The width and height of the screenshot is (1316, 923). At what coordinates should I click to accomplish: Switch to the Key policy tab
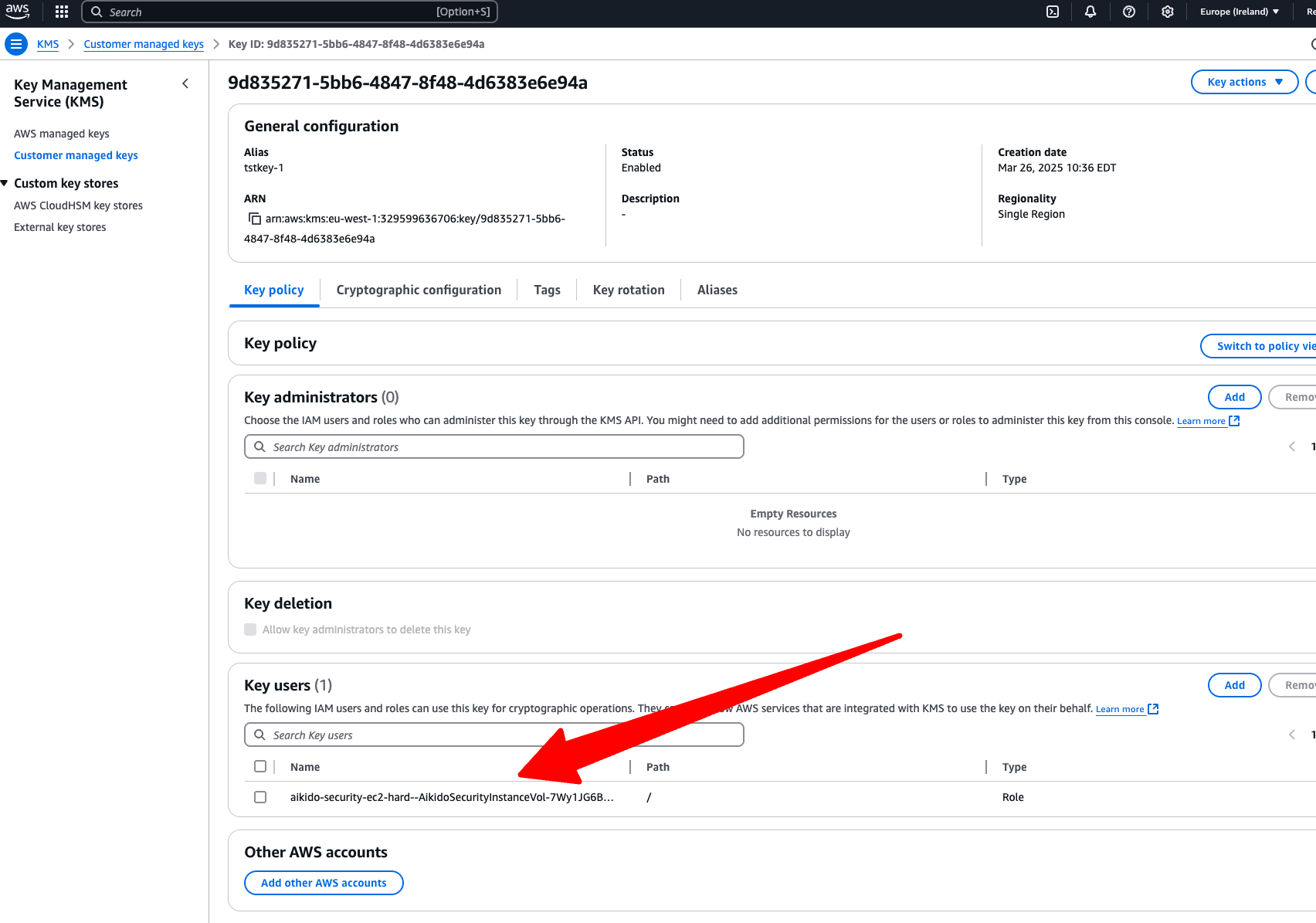point(274,290)
